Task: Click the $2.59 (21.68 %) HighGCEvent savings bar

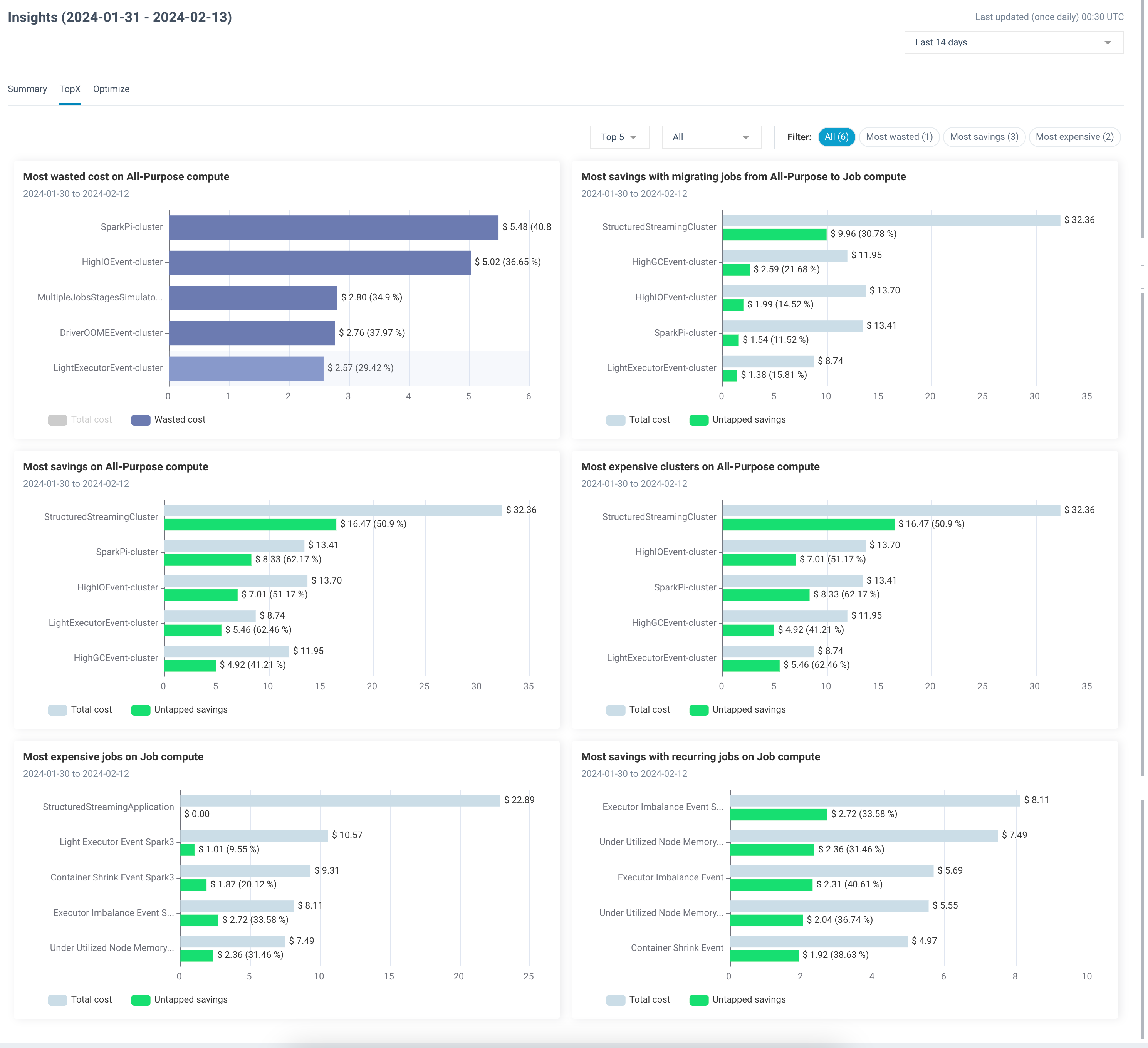Action: (736, 269)
